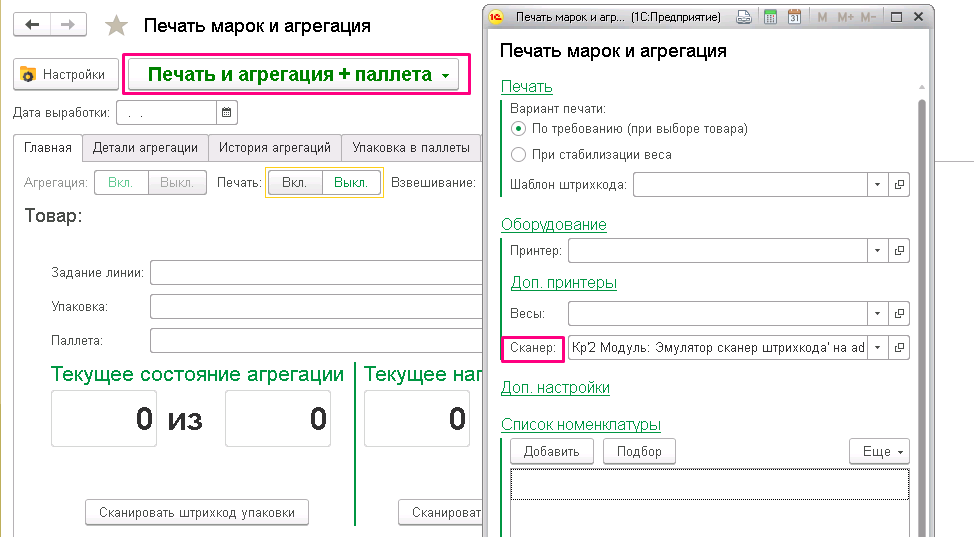Open Печать и агрегация + паллета mode dropdown
The width and height of the screenshot is (974, 537).
(x=293, y=75)
